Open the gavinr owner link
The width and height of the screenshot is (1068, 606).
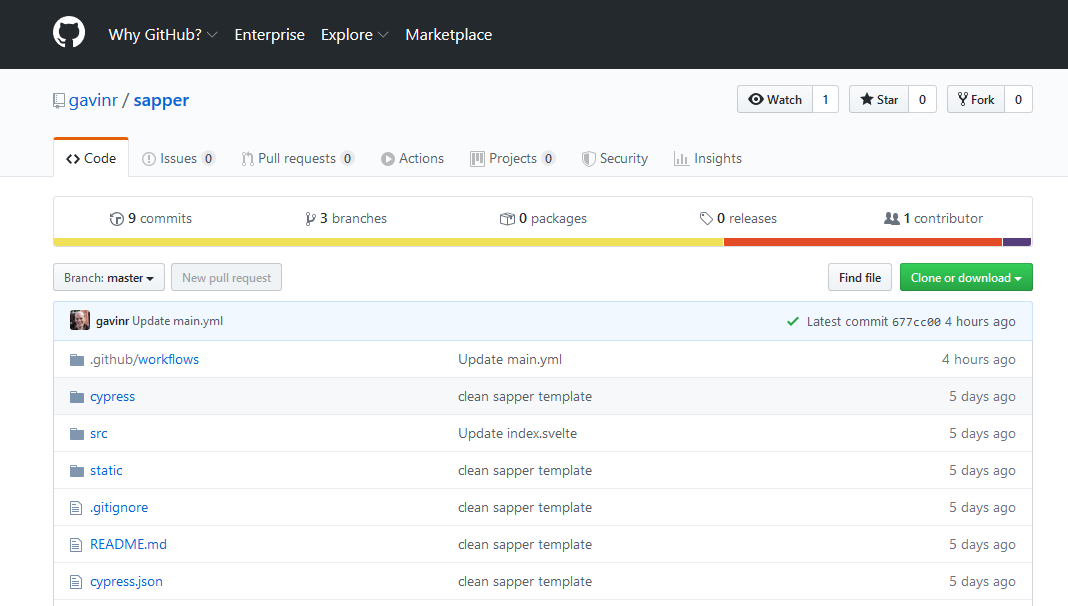93,101
